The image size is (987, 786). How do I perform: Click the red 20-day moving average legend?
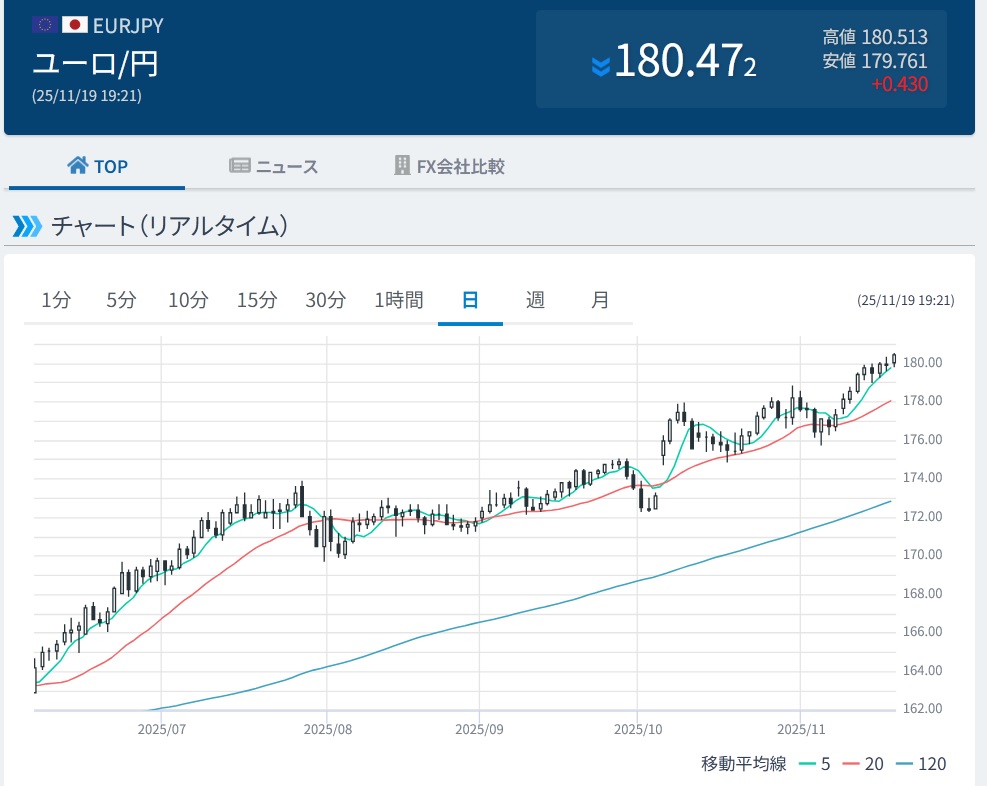(863, 764)
